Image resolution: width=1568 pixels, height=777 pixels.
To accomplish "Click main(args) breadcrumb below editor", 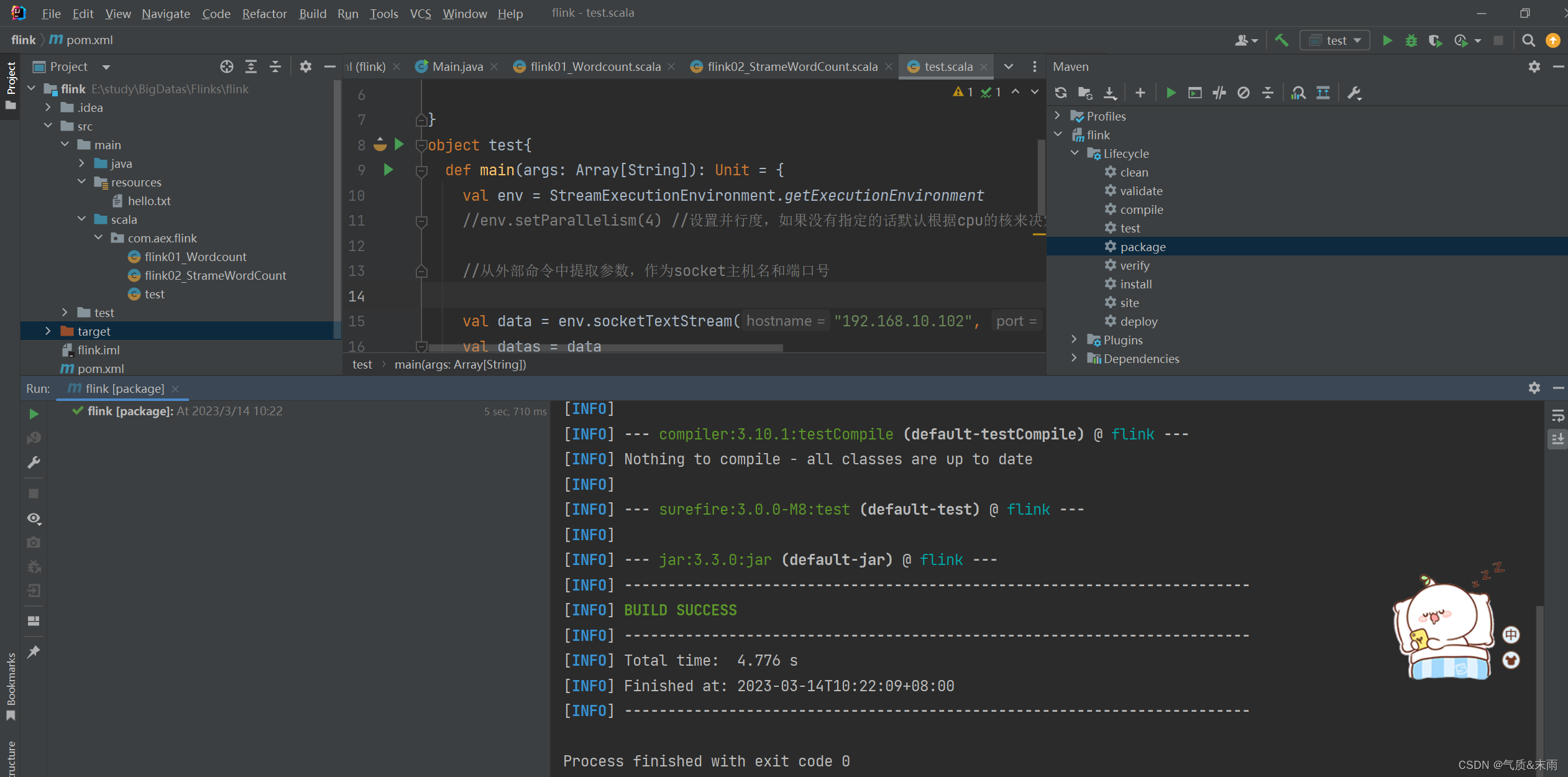I will (x=460, y=364).
